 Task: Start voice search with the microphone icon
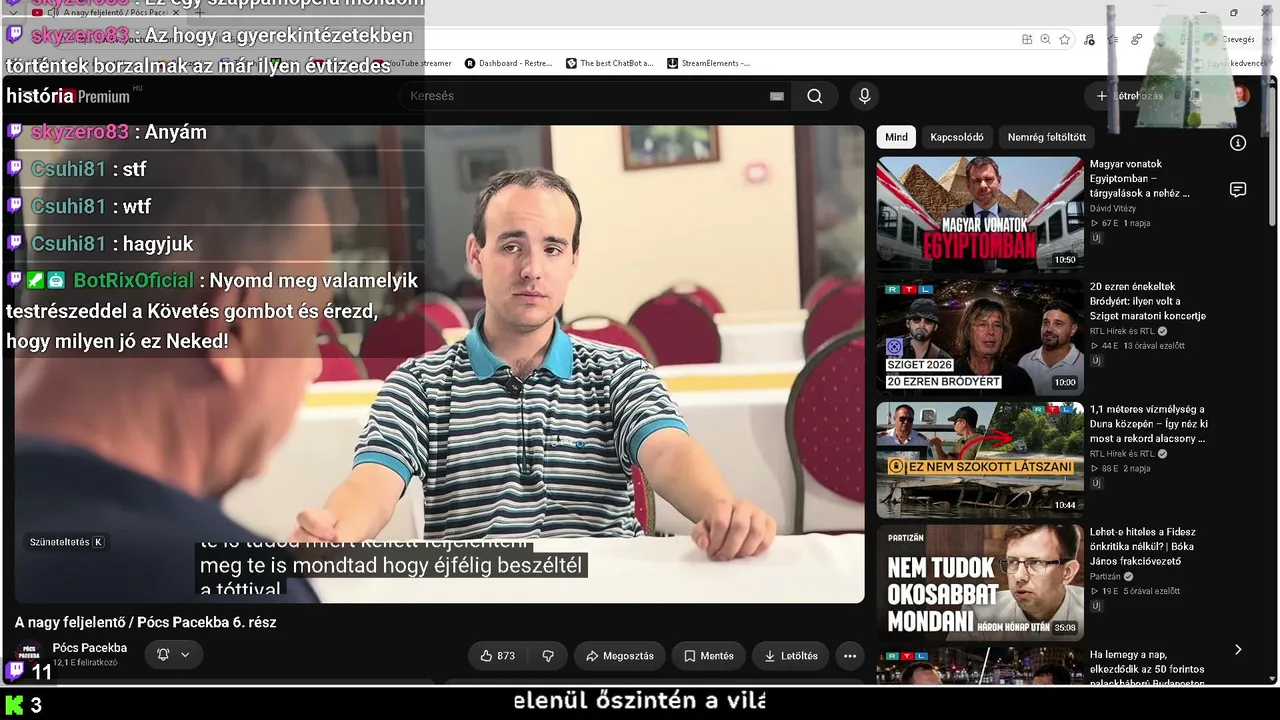pyautogui.click(x=865, y=96)
